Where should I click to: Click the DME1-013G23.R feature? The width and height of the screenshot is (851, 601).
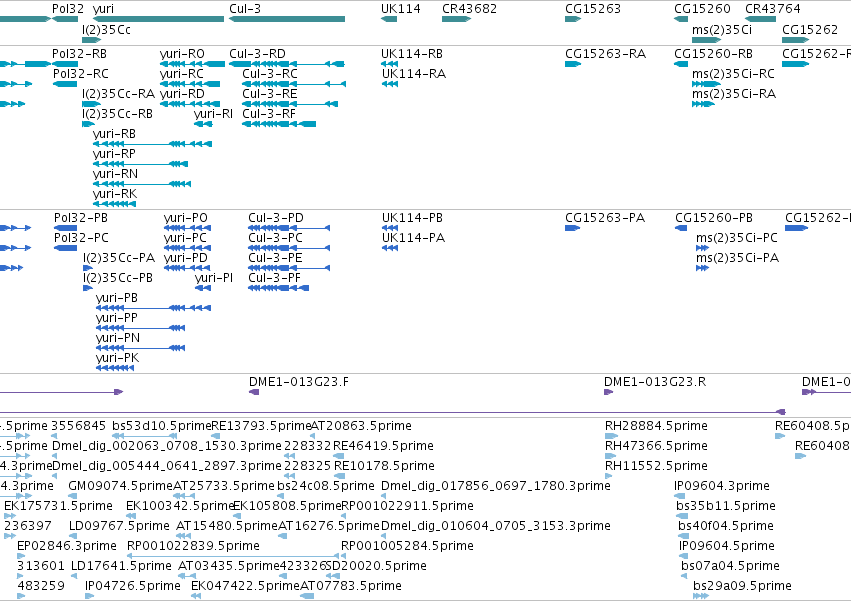pos(655,382)
